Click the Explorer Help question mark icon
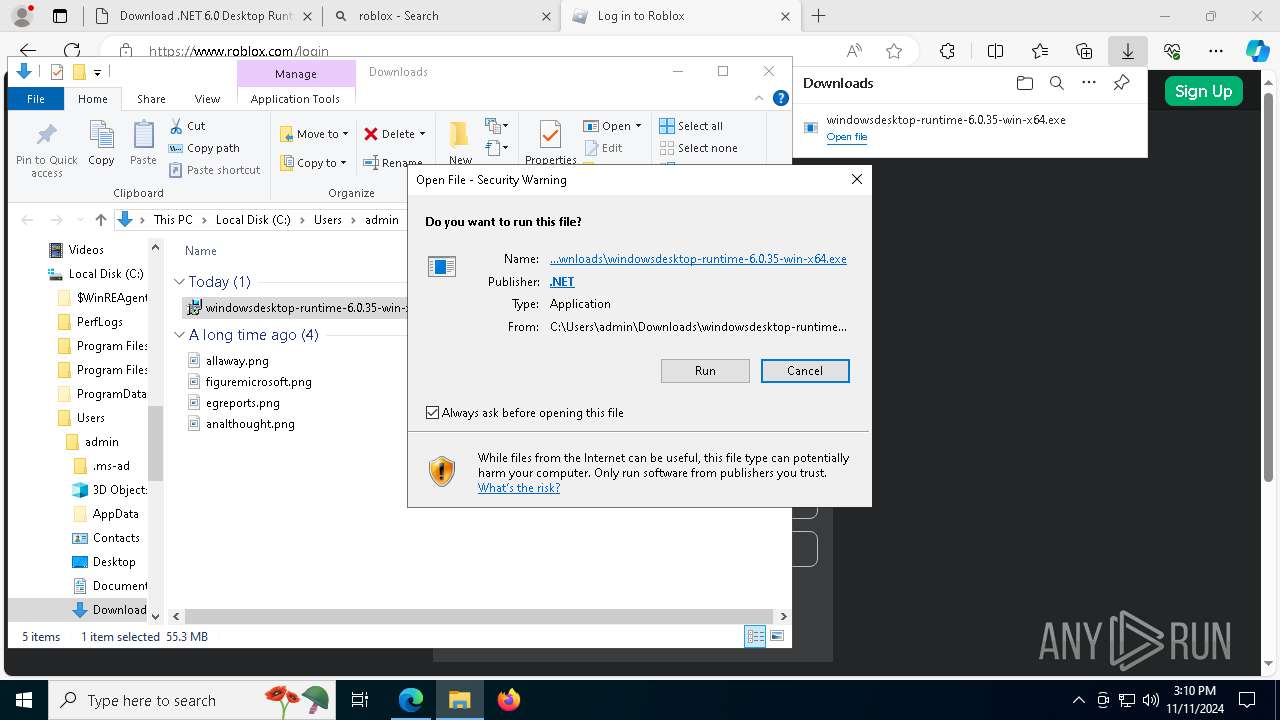1280x720 pixels. tap(781, 98)
